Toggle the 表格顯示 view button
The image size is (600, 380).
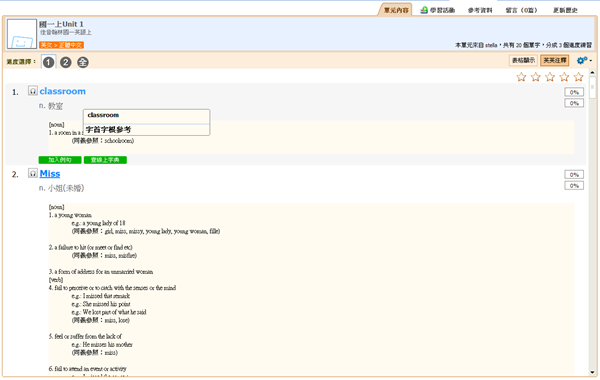(523, 60)
